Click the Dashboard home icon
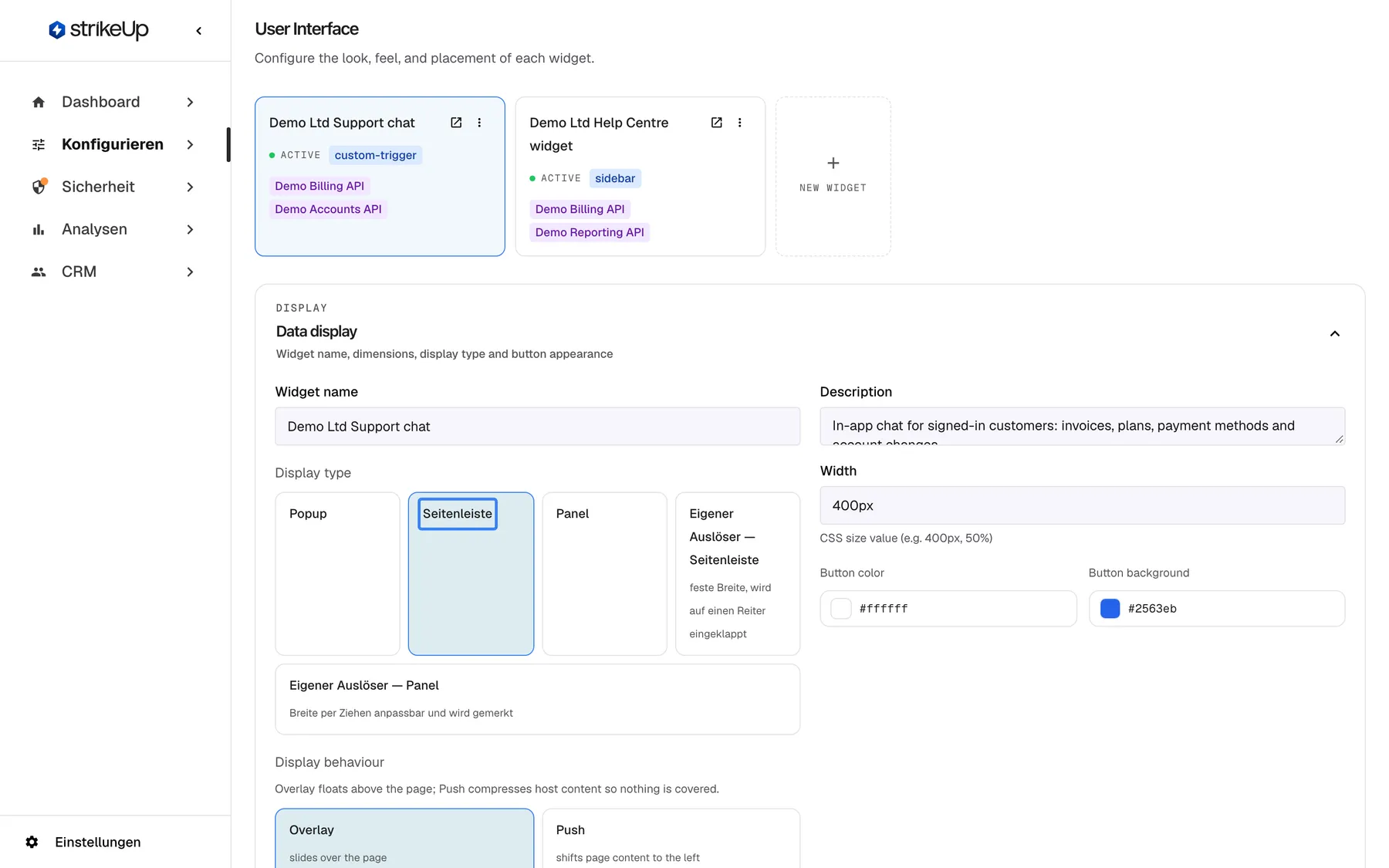 tap(39, 102)
